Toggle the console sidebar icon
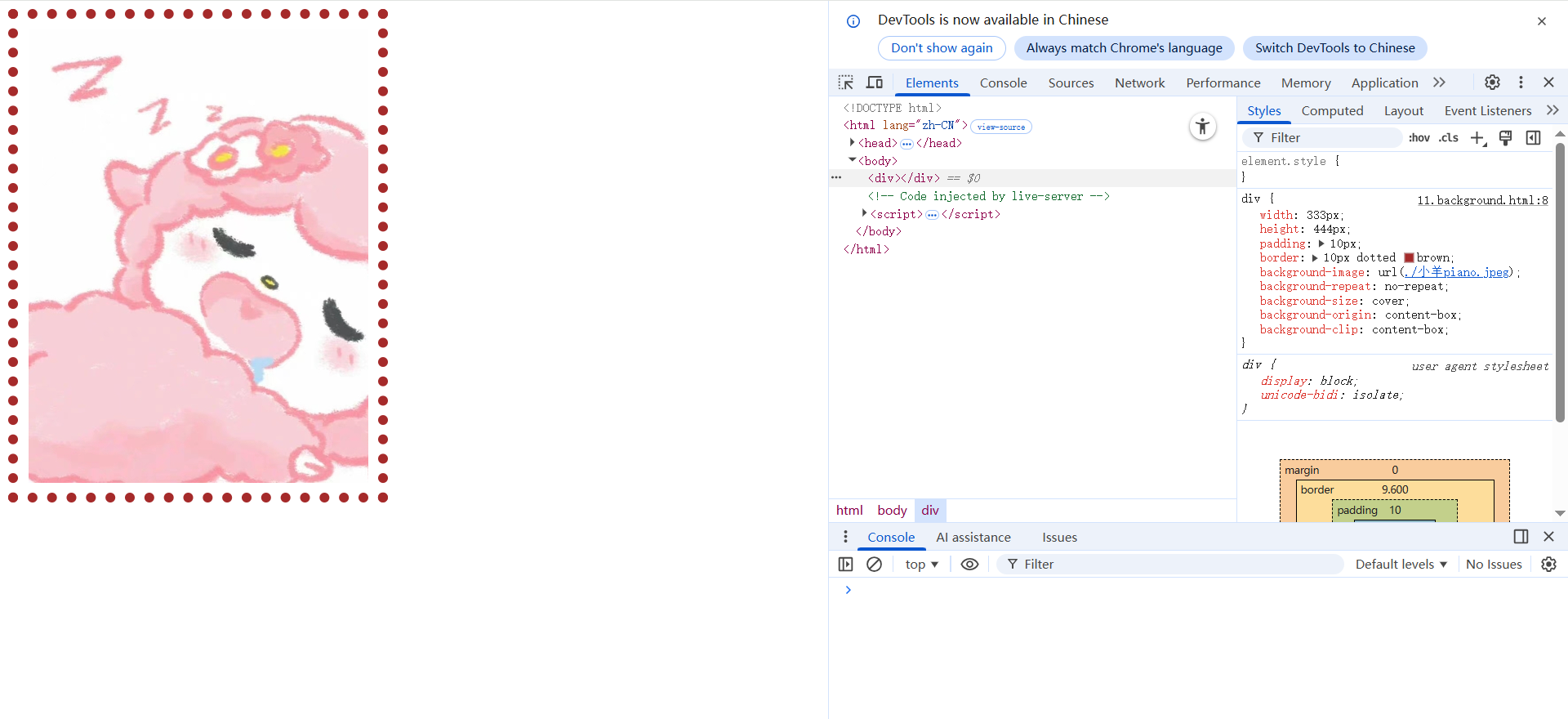This screenshot has width=1568, height=719. (845, 565)
